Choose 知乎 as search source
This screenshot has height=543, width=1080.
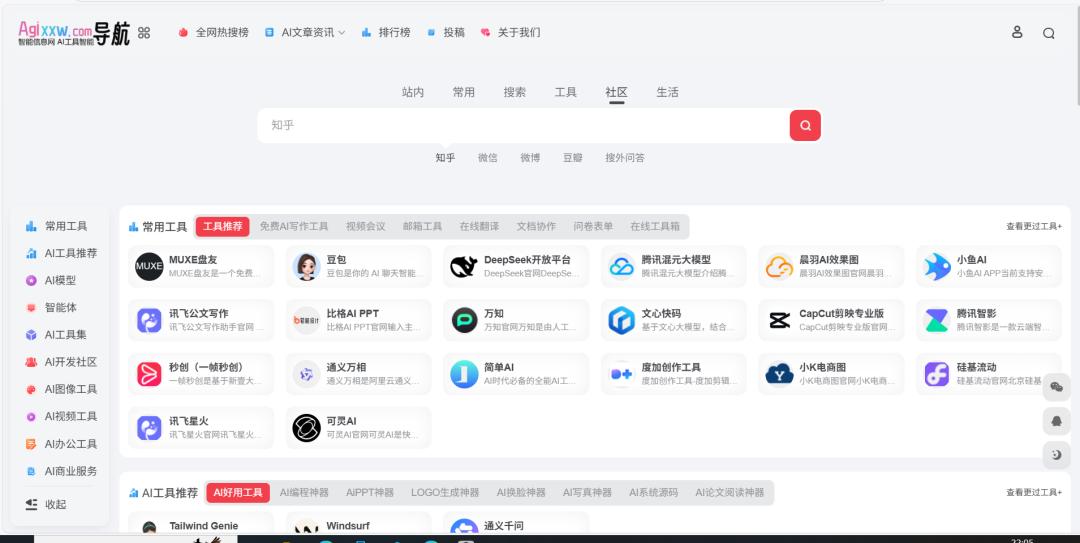tap(445, 158)
